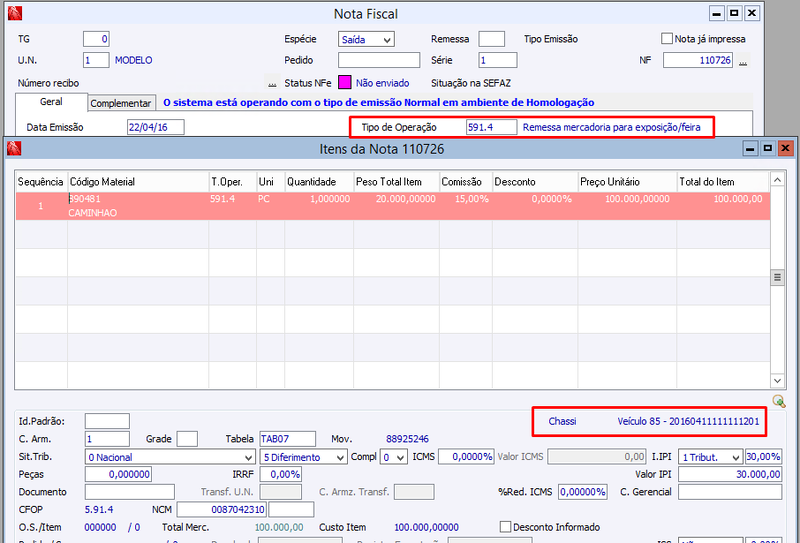Select the CAMINHAO item row in grid
800x543 pixels.
coord(392,206)
